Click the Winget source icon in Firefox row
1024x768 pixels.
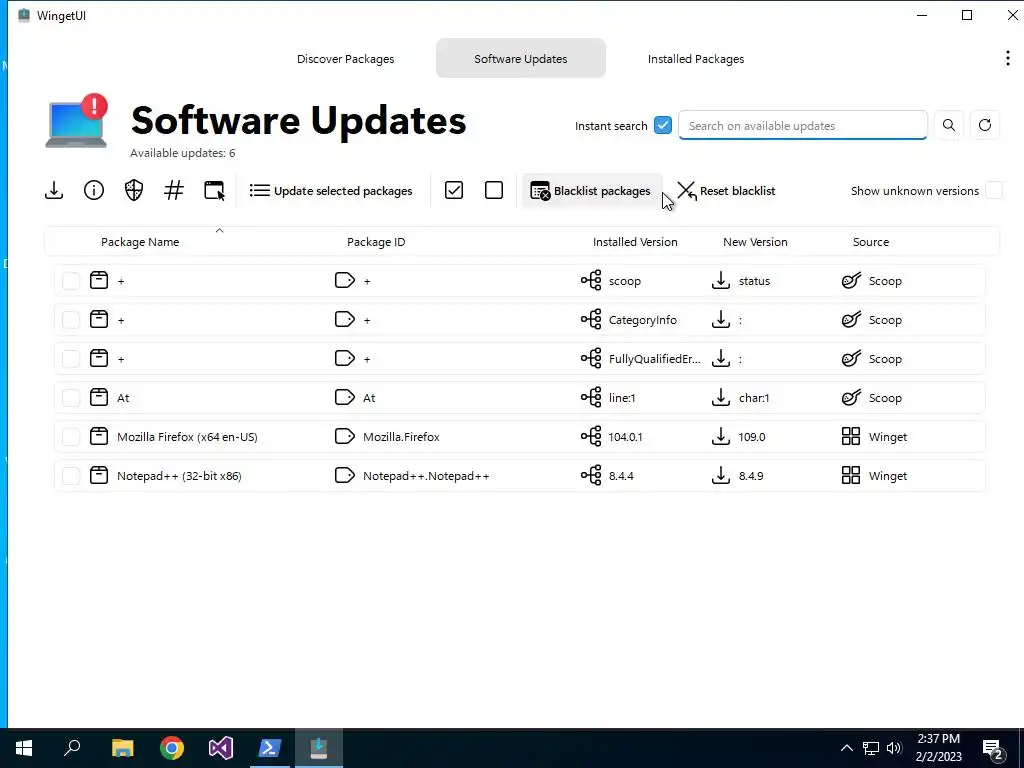(851, 436)
